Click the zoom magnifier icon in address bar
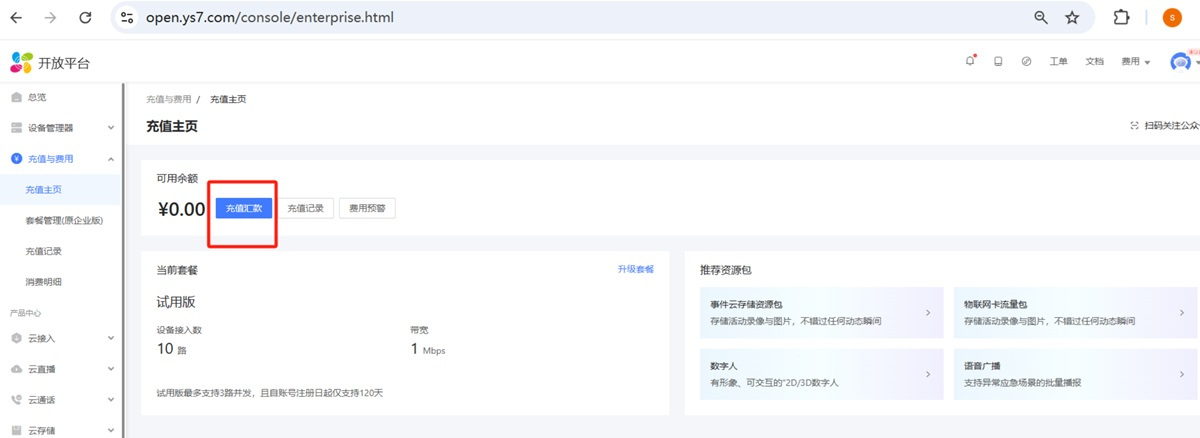 click(x=1041, y=17)
